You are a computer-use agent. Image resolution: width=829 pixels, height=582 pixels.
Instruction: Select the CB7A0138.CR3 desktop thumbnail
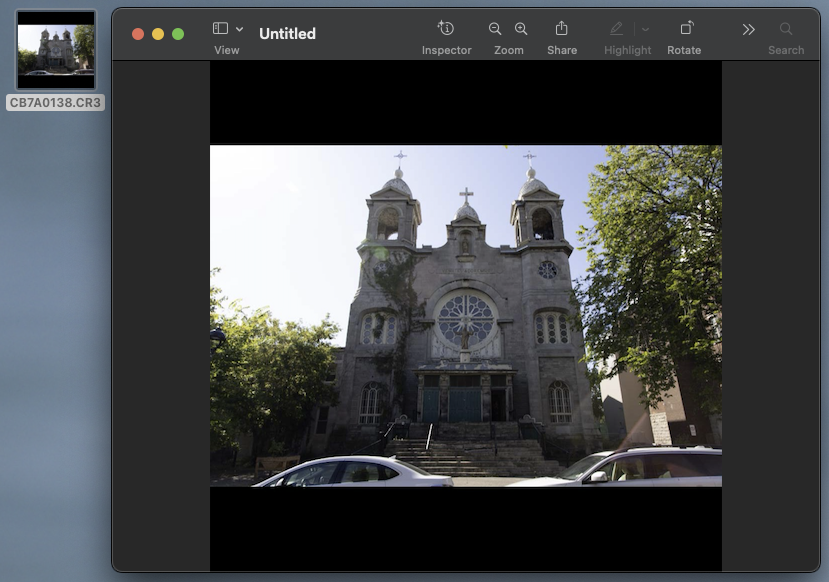click(56, 50)
